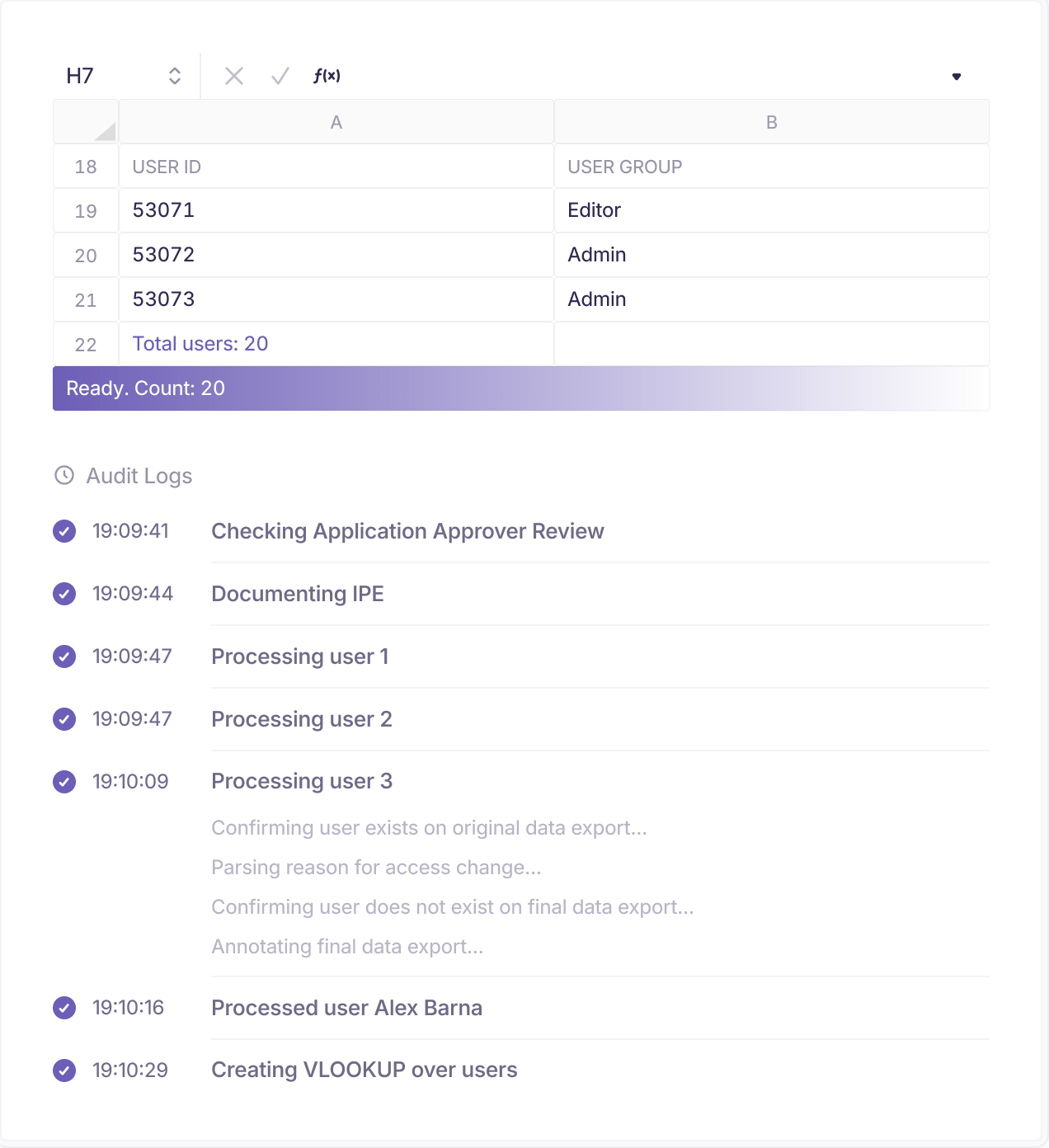Viewport: 1049px width, 1148px height.
Task: Click check icon beside Processing user 3
Action: click(x=64, y=782)
